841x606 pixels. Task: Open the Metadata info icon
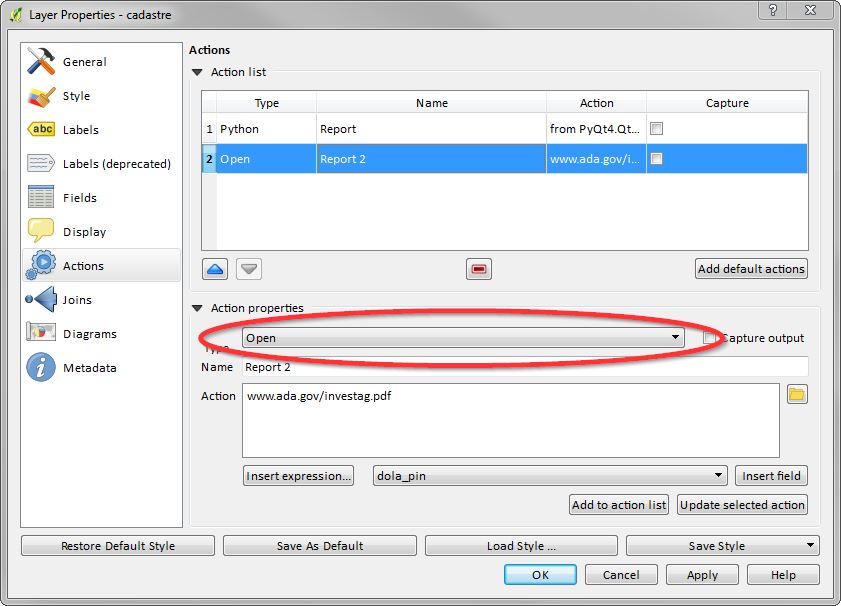[41, 368]
